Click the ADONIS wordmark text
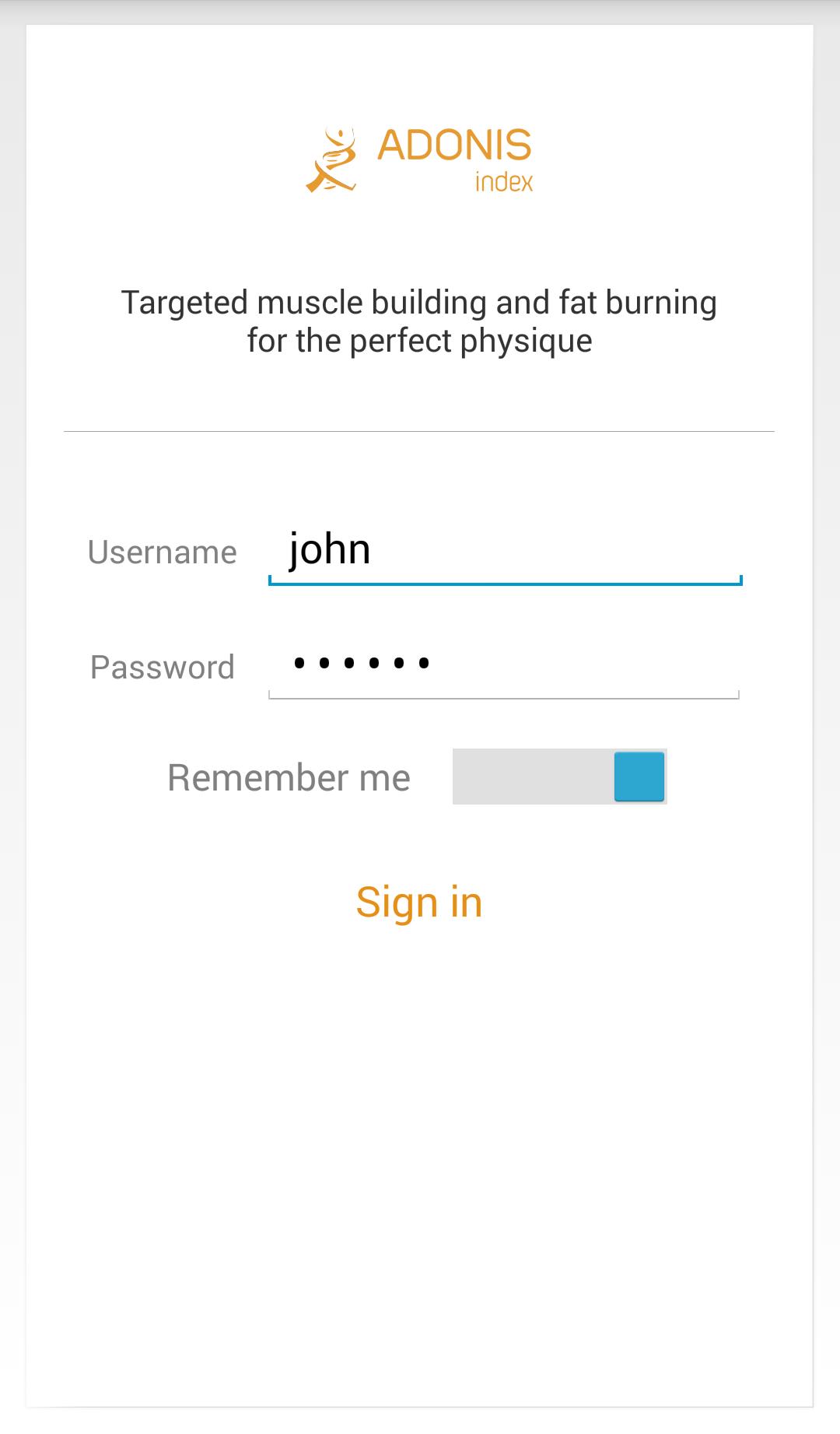Viewport: 840px width, 1434px height. coord(454,146)
